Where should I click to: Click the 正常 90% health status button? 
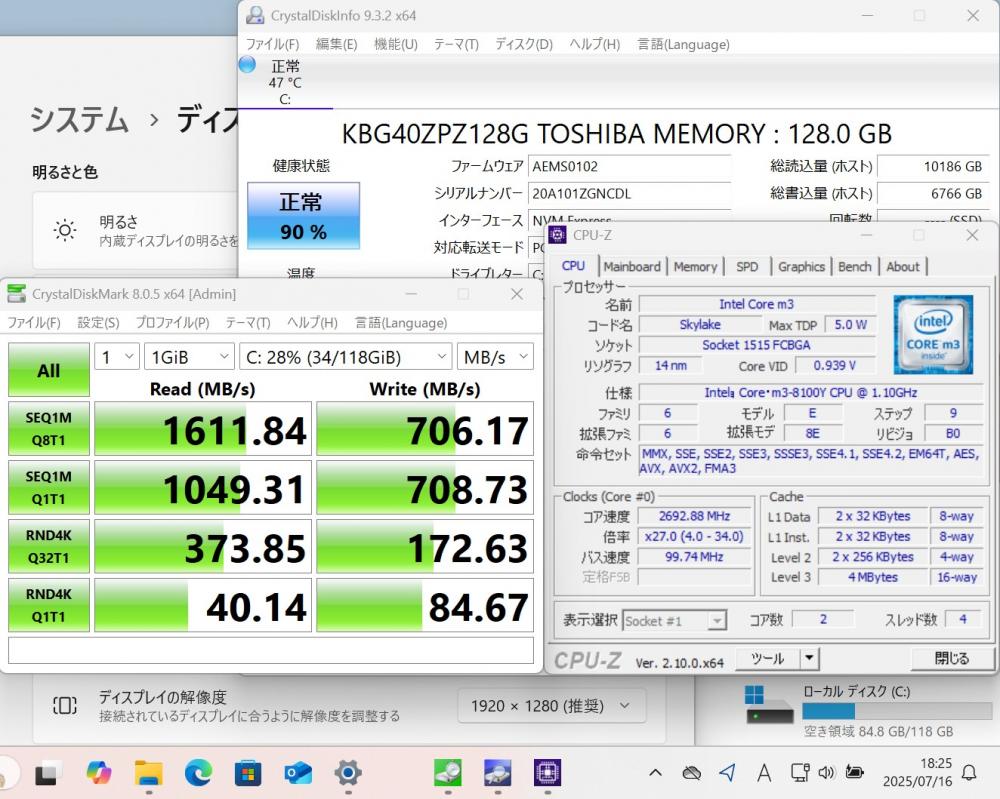click(303, 216)
